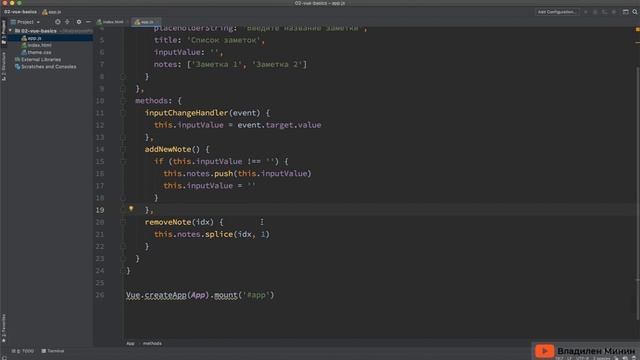Click line number 19 in the gutter
640x360 pixels.
pos(100,210)
